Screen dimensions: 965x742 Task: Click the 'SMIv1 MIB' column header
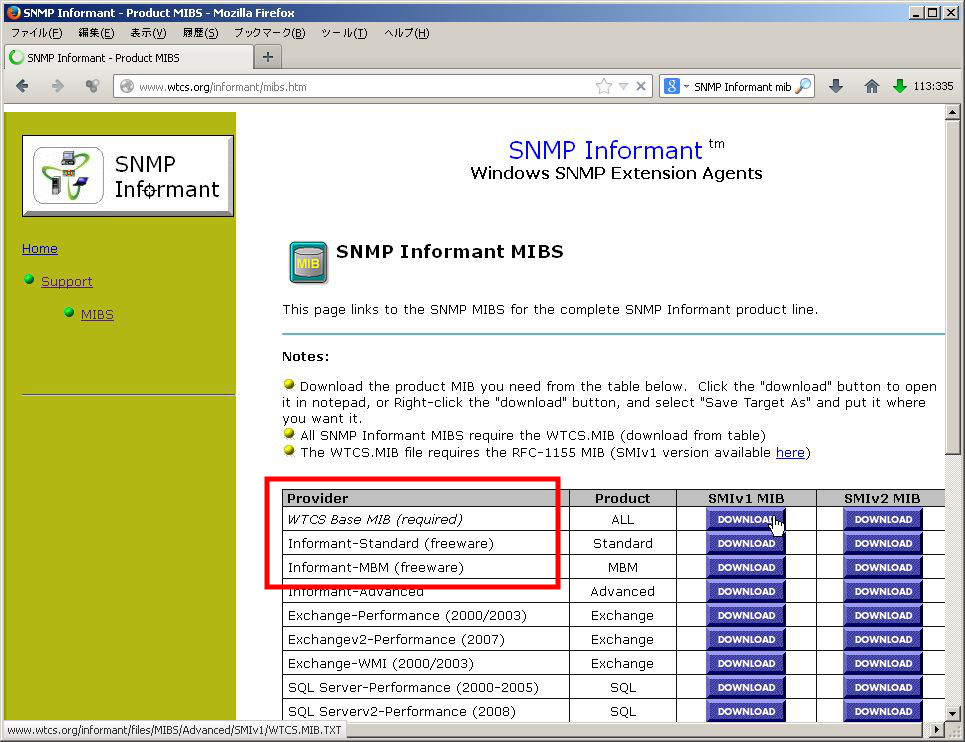pos(746,498)
